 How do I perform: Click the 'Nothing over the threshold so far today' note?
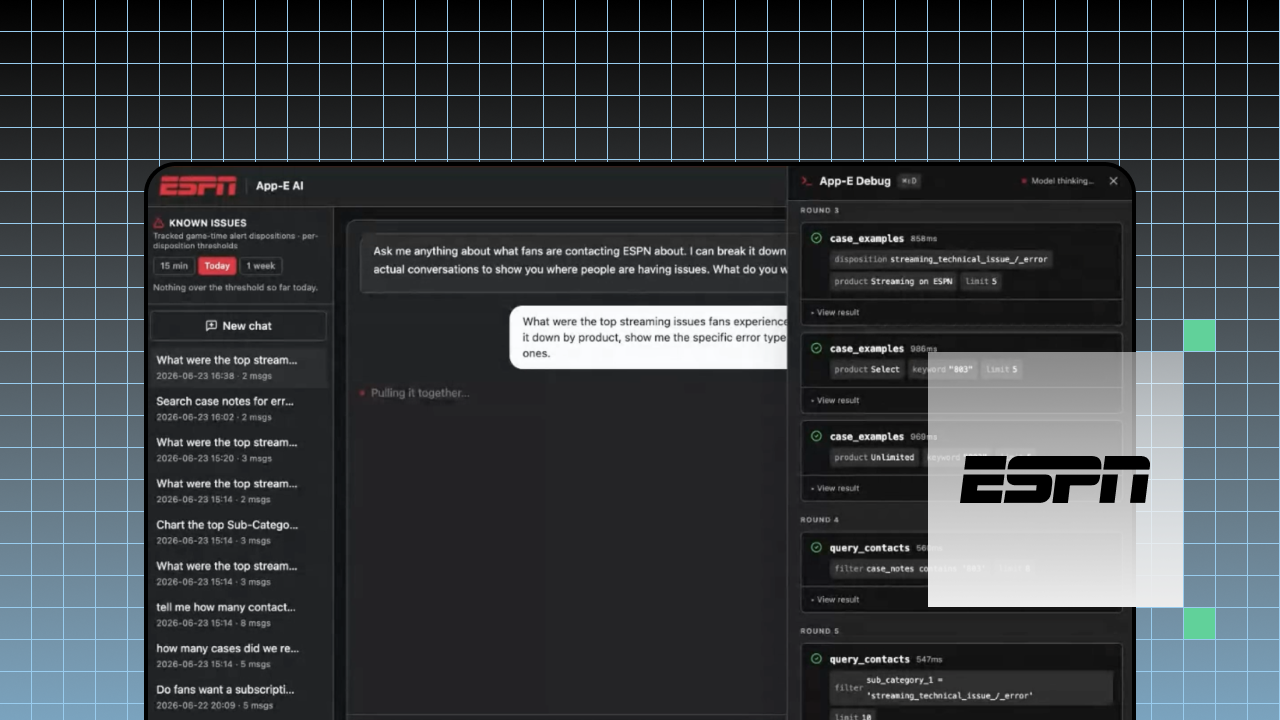235,287
